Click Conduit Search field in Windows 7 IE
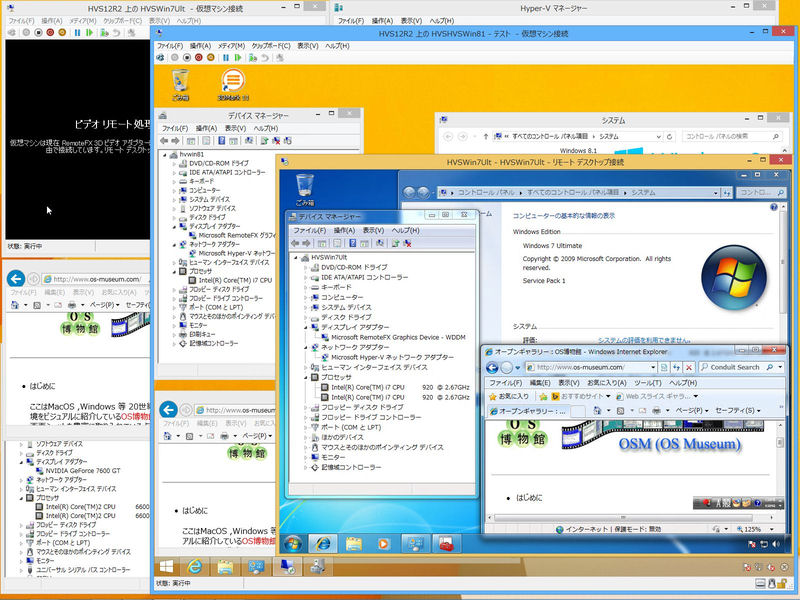Image resolution: width=800 pixels, height=600 pixels. click(737, 367)
